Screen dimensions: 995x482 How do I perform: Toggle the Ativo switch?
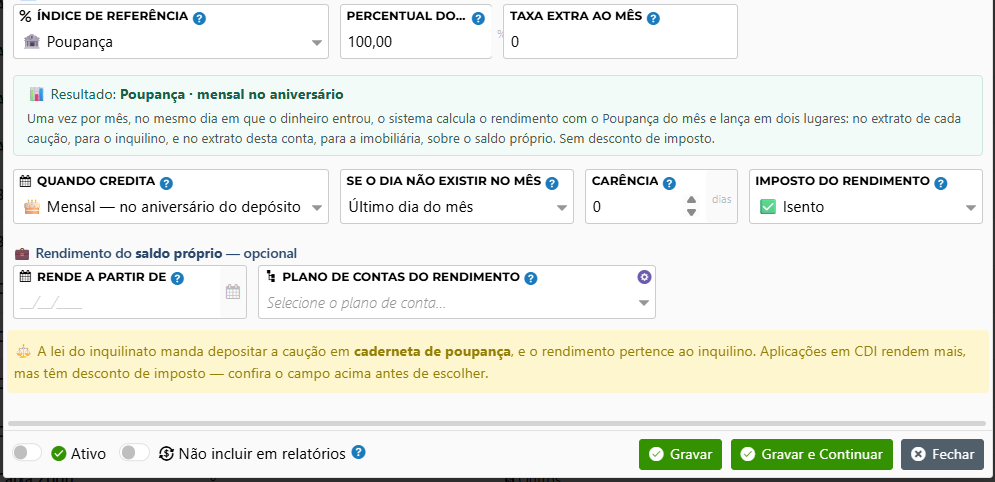[x=27, y=453]
